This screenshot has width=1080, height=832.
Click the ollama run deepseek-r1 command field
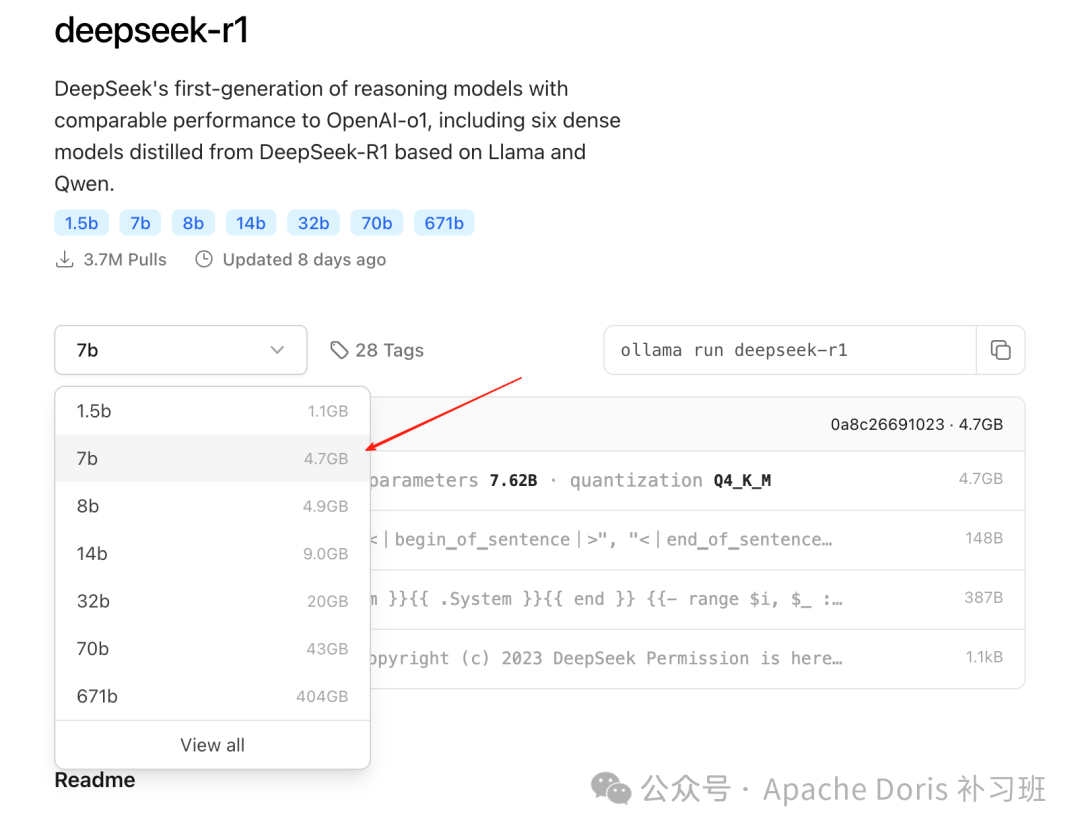click(x=790, y=350)
